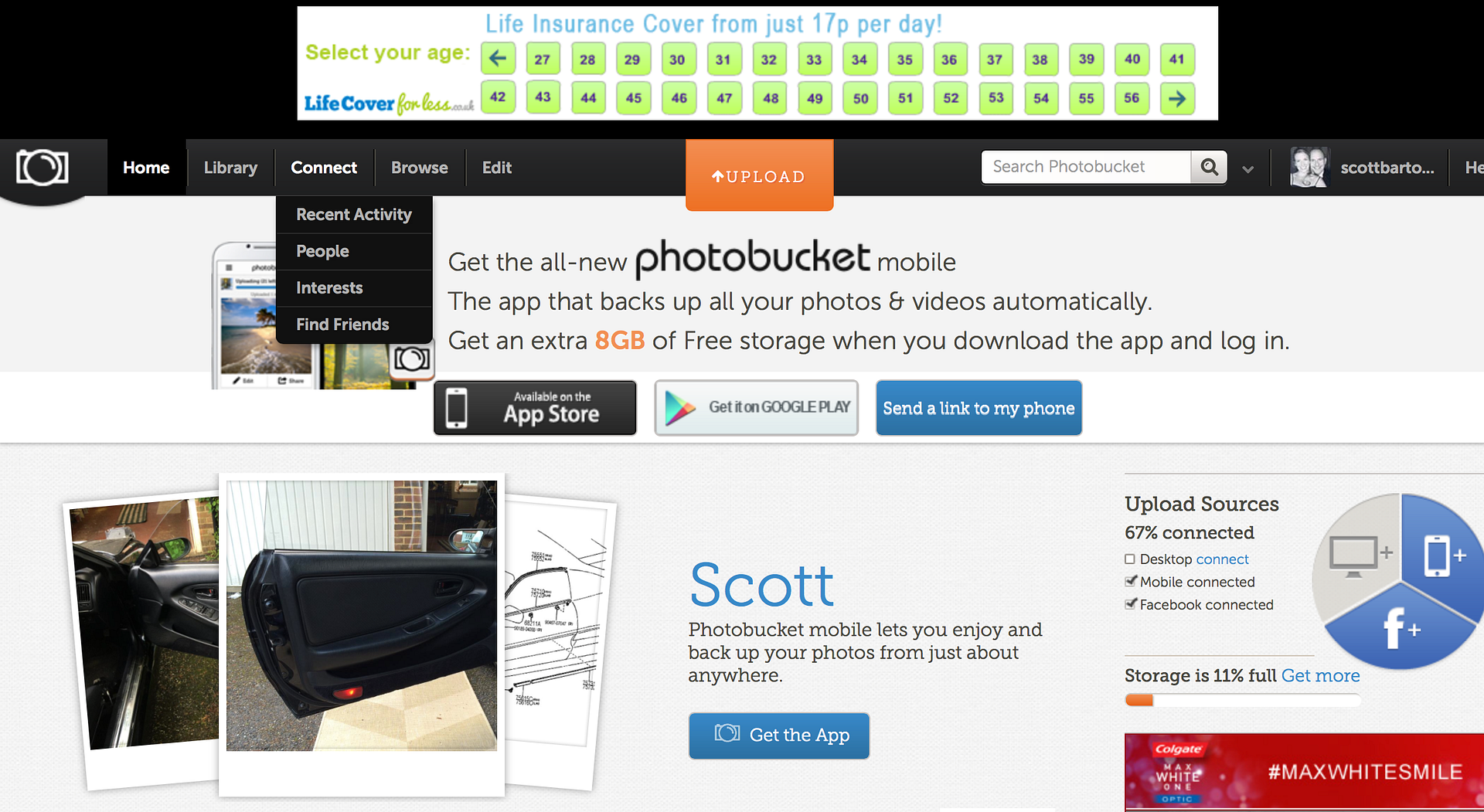Toggle the Facebook connected checkbox
1484x812 pixels.
tap(1130, 603)
